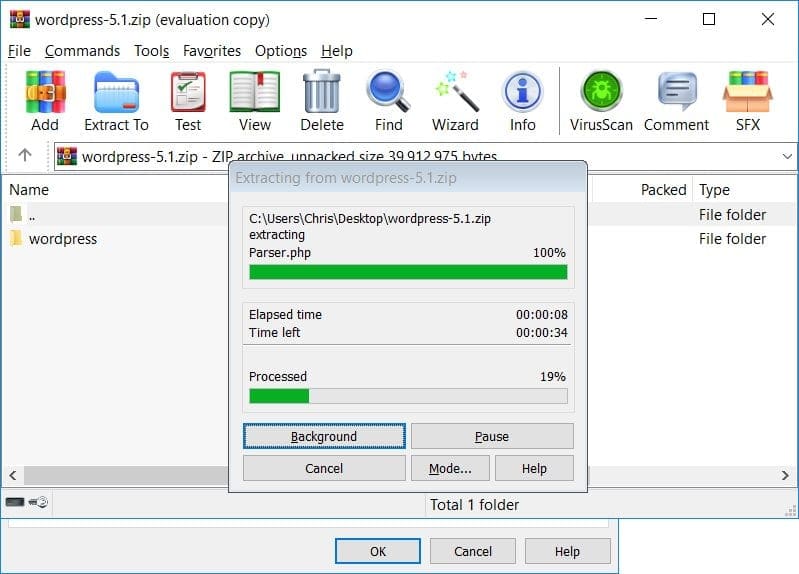Cancel the extraction in the progress dialog
Screen dimensions: 799x574
point(324,468)
